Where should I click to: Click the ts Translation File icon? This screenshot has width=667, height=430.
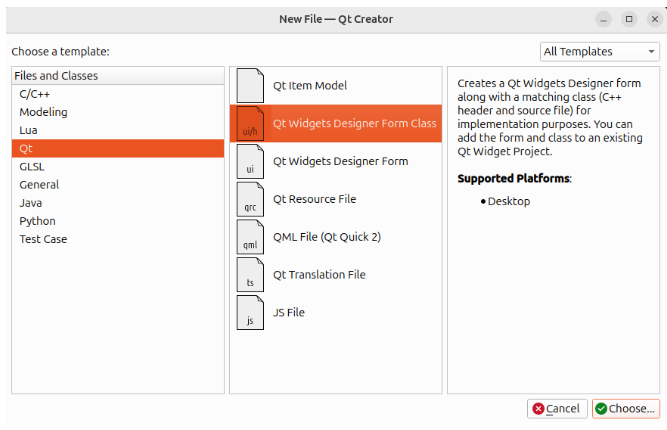click(x=250, y=275)
